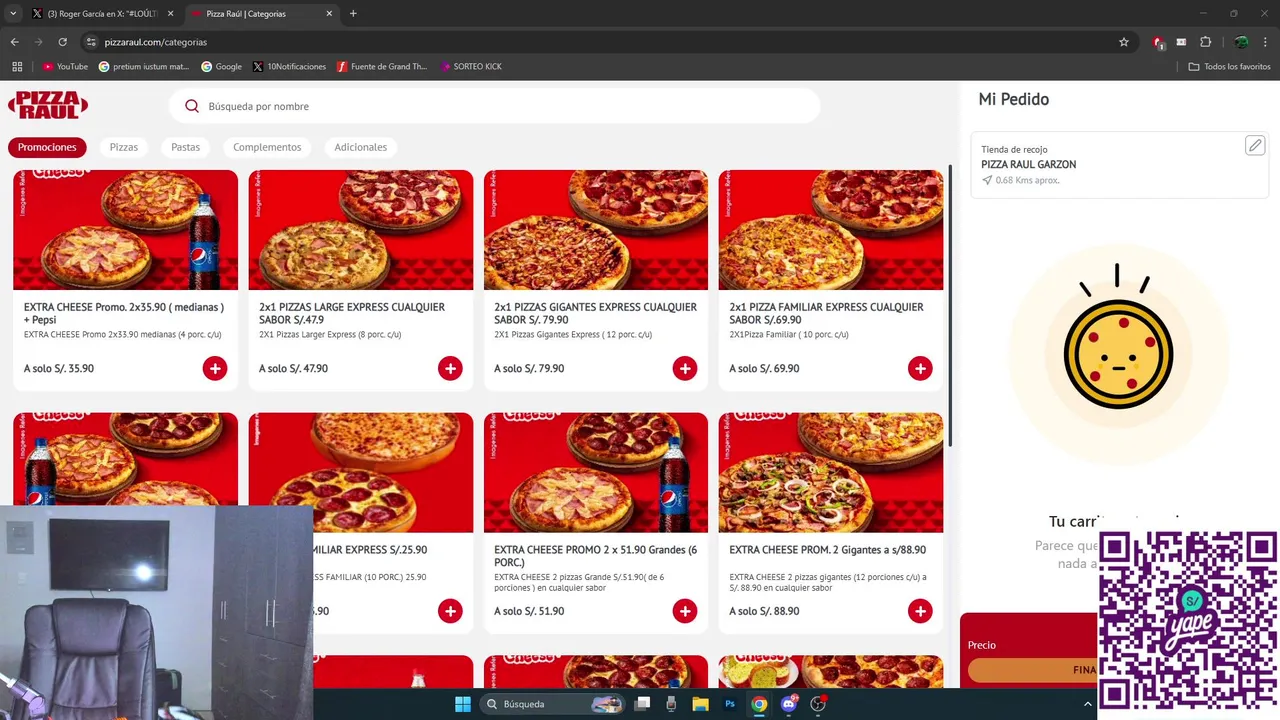Screen dimensions: 1280x720
Task: Add Familiar Express S/.25.90 pizza to cart
Action: coord(450,611)
